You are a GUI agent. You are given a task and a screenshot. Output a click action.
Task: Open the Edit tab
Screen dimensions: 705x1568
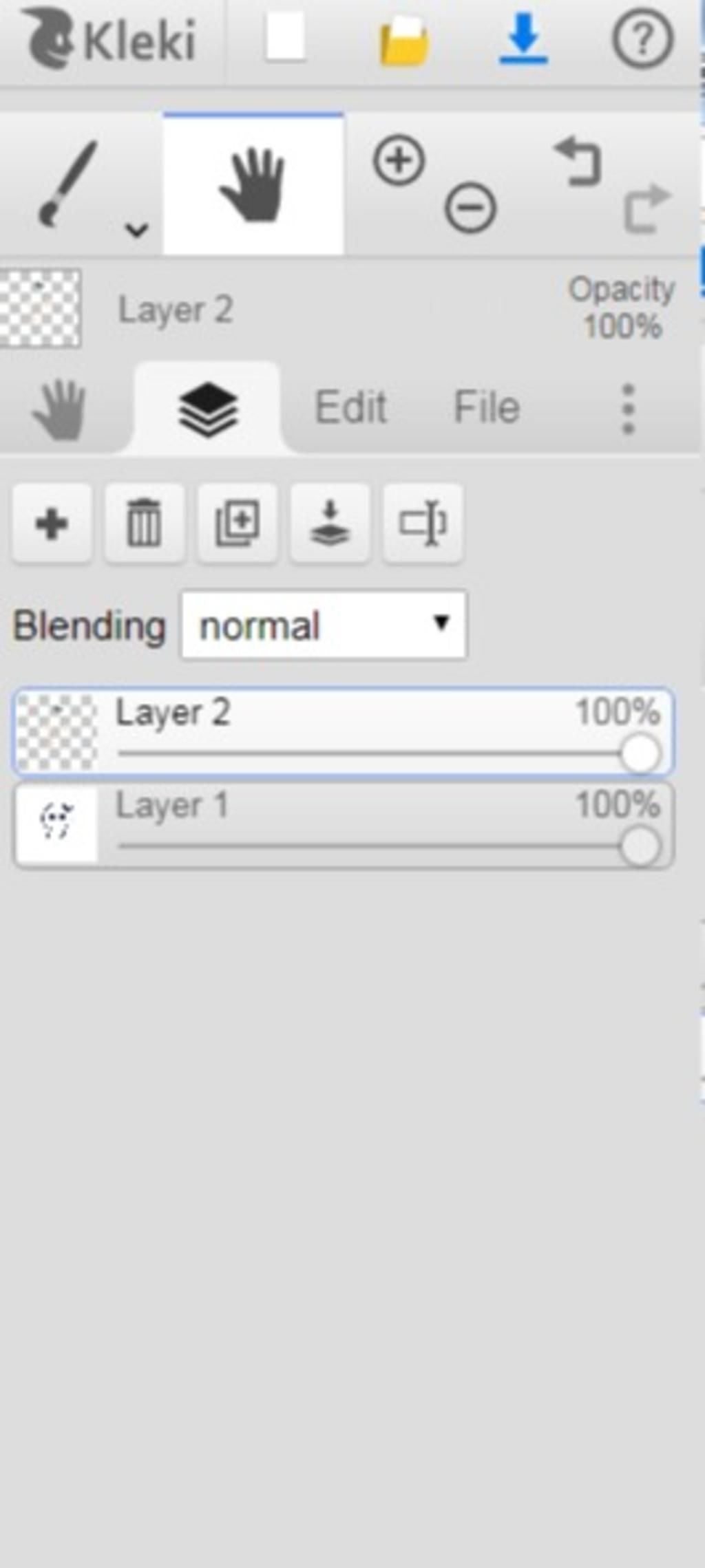[x=350, y=407]
